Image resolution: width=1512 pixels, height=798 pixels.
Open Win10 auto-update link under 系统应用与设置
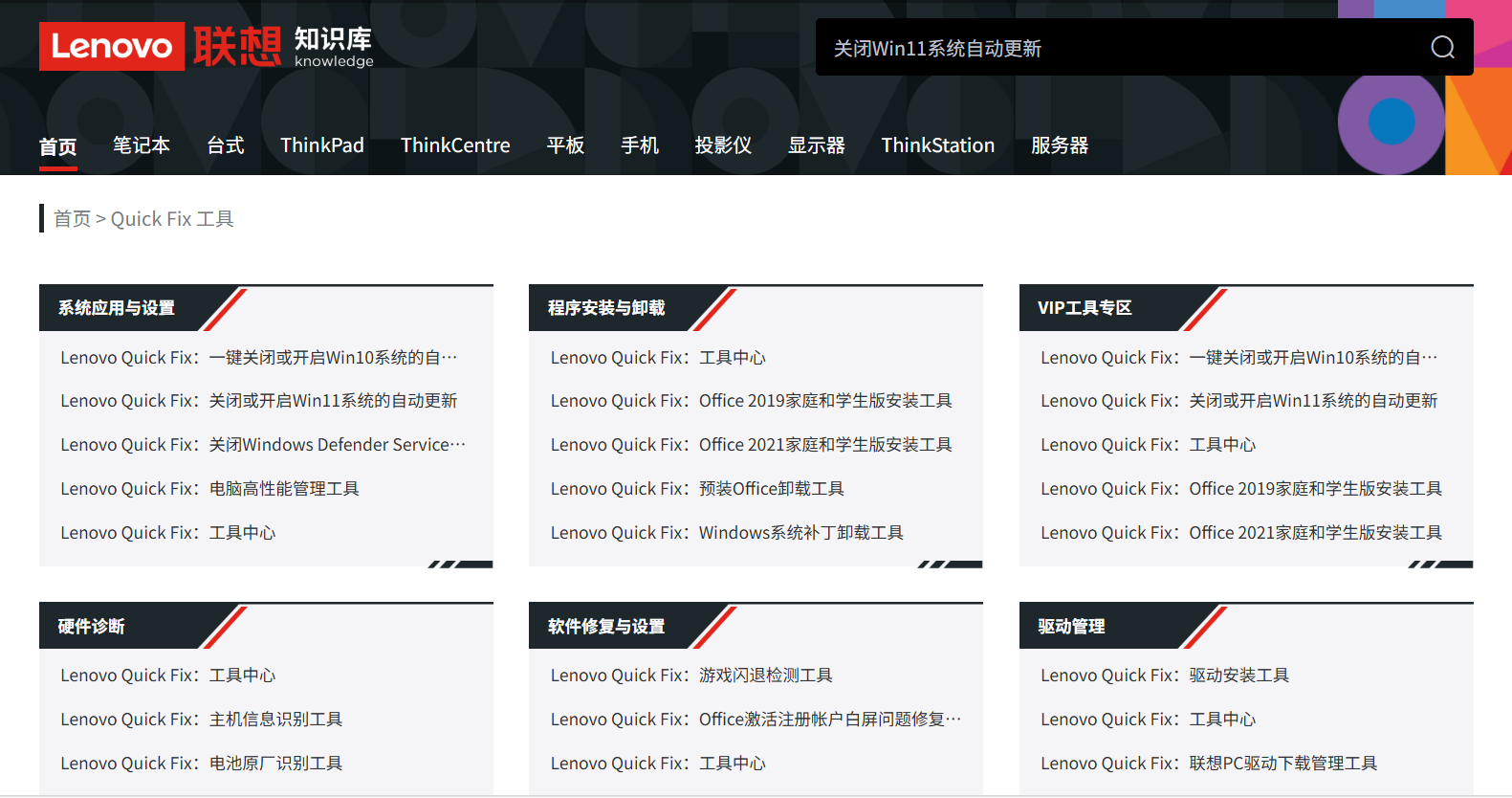pyautogui.click(x=259, y=358)
